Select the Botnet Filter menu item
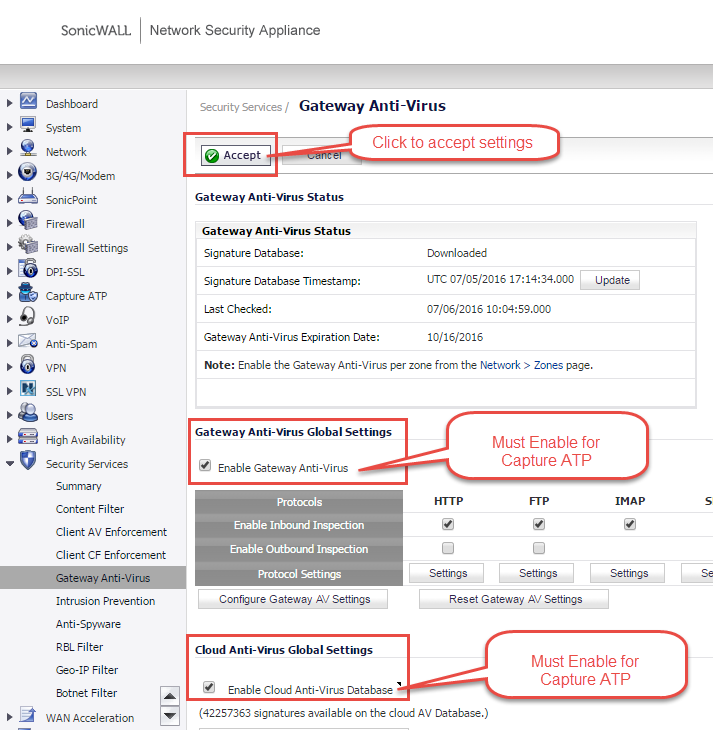This screenshot has width=713, height=730. tap(86, 693)
